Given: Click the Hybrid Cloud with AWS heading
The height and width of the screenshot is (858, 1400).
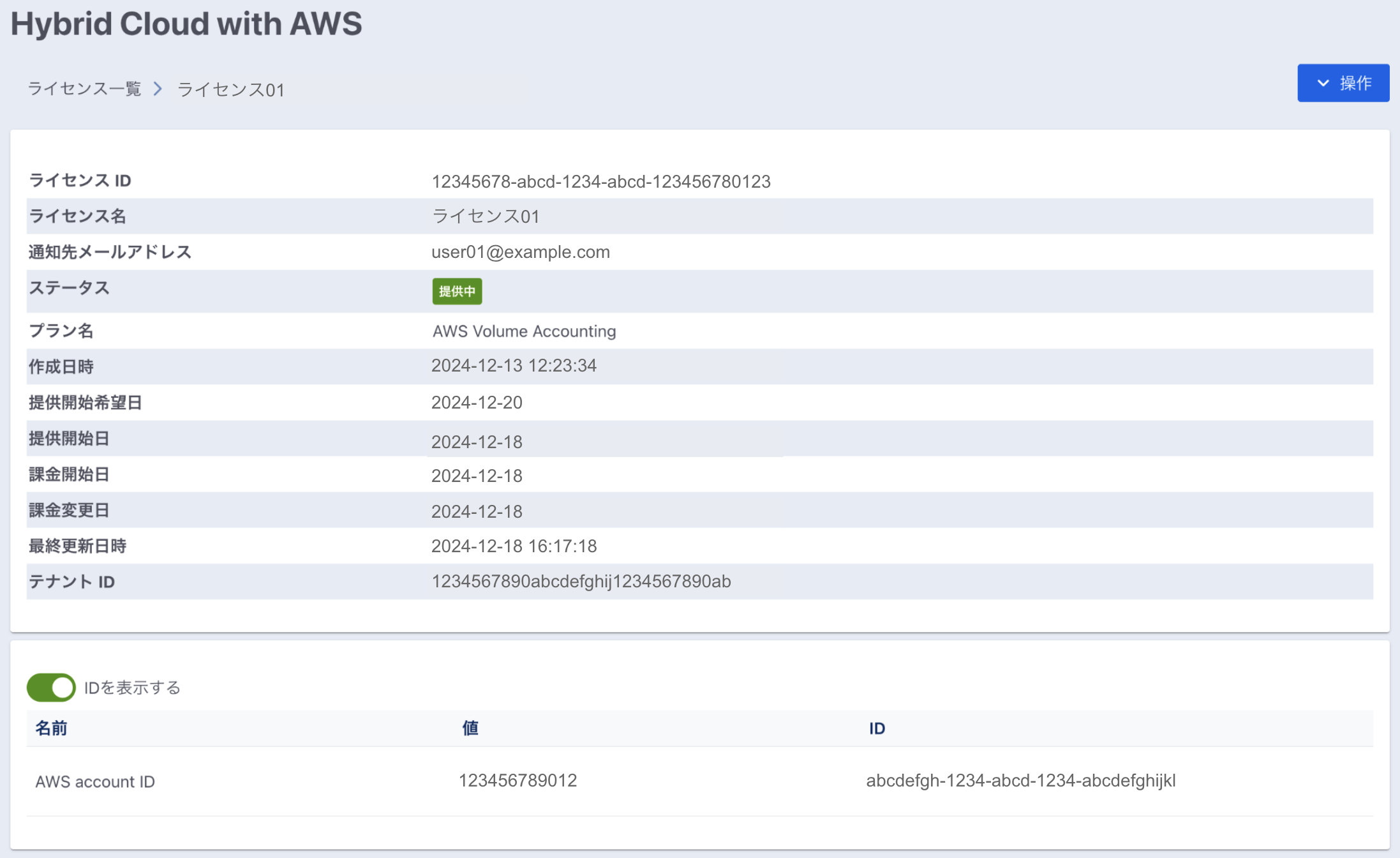Looking at the screenshot, I should (x=186, y=24).
